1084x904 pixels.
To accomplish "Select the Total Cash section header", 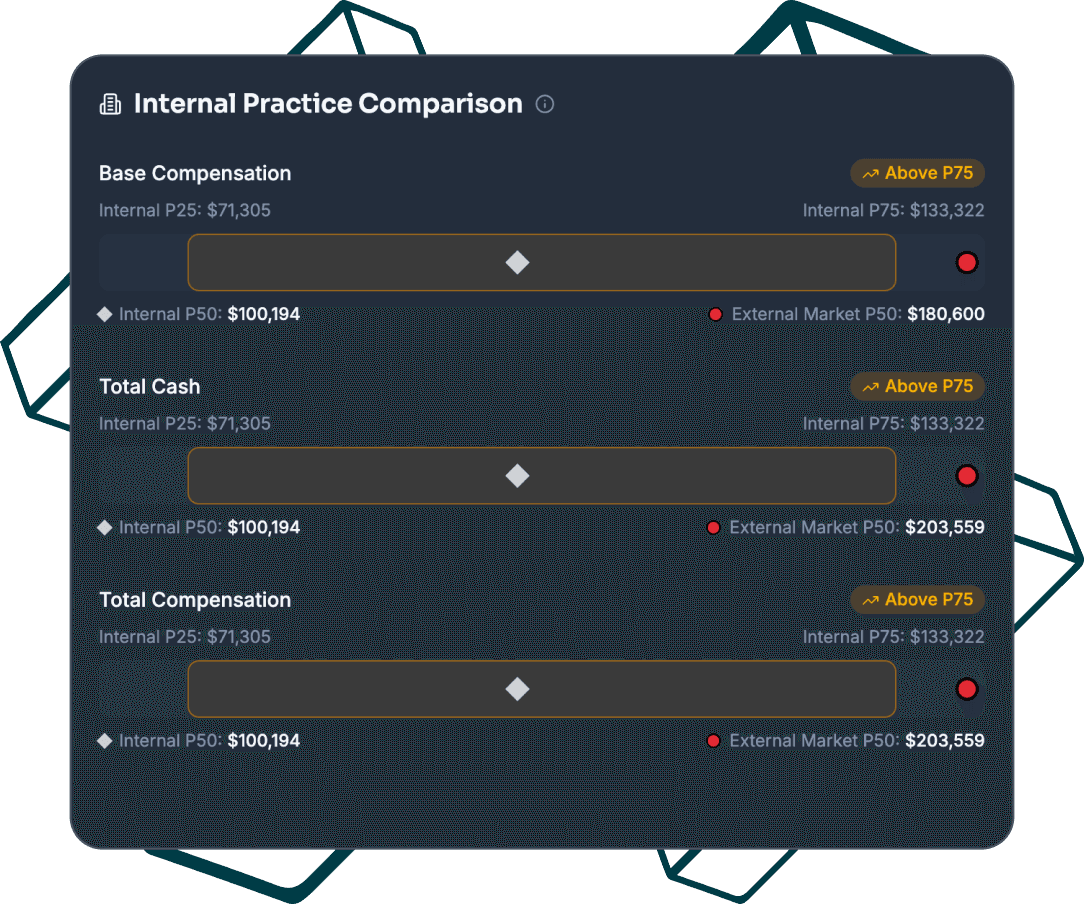I will [150, 386].
